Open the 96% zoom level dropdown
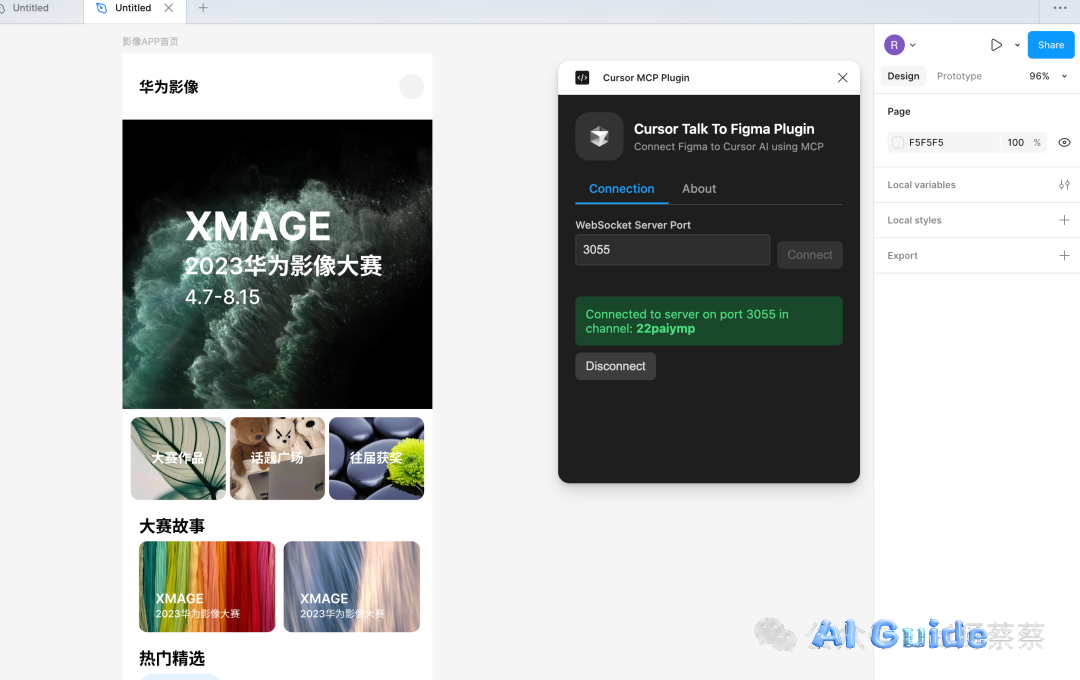 click(1048, 76)
